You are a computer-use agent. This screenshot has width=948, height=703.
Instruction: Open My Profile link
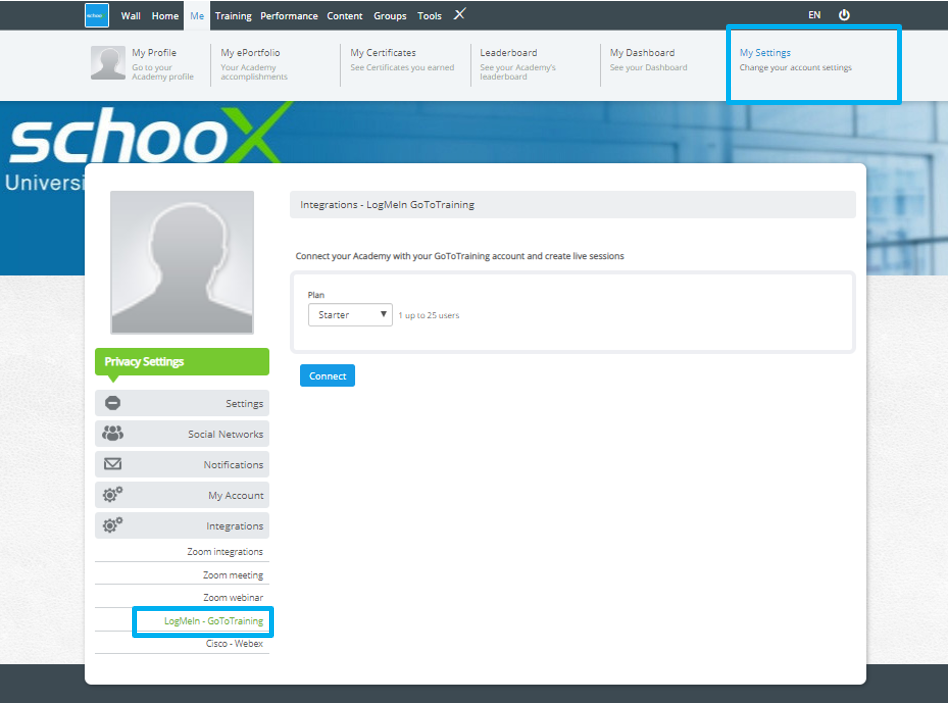(154, 53)
